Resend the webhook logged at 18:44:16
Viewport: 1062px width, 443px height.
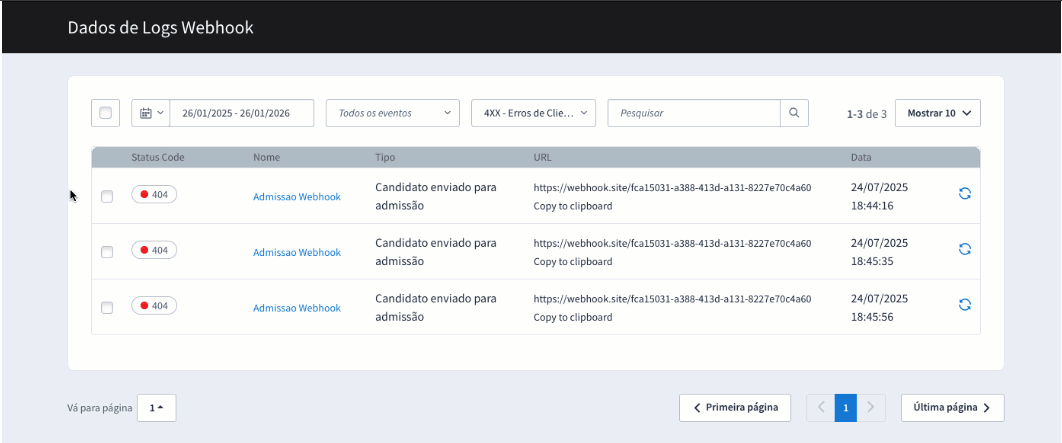(x=965, y=194)
